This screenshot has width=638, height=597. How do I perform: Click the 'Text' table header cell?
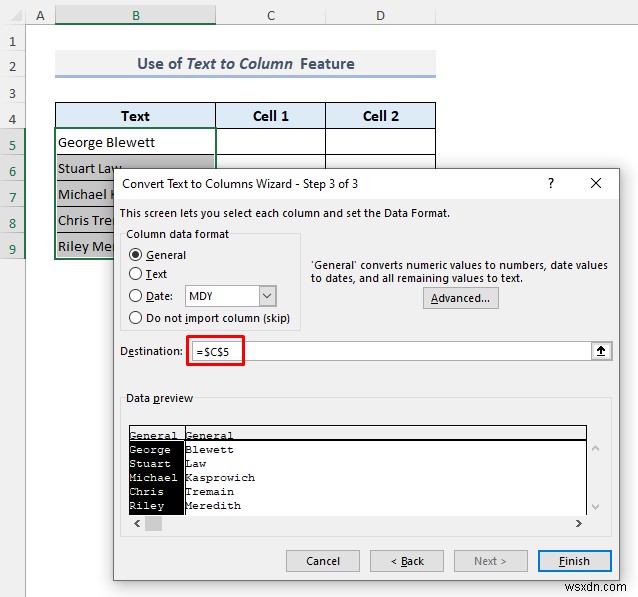135,116
